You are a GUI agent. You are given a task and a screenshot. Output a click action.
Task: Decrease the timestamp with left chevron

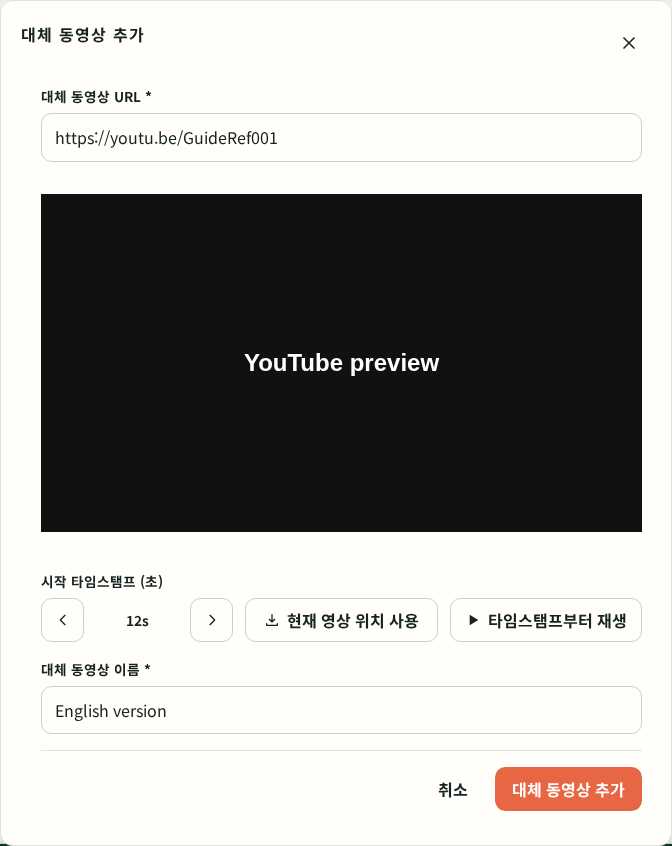[x=63, y=620]
